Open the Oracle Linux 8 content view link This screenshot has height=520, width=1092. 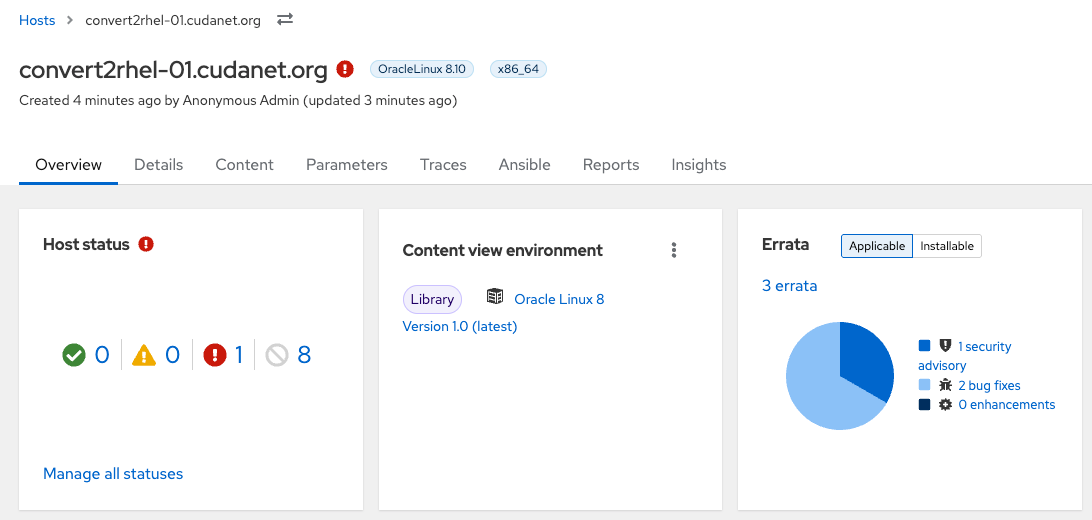tap(559, 299)
